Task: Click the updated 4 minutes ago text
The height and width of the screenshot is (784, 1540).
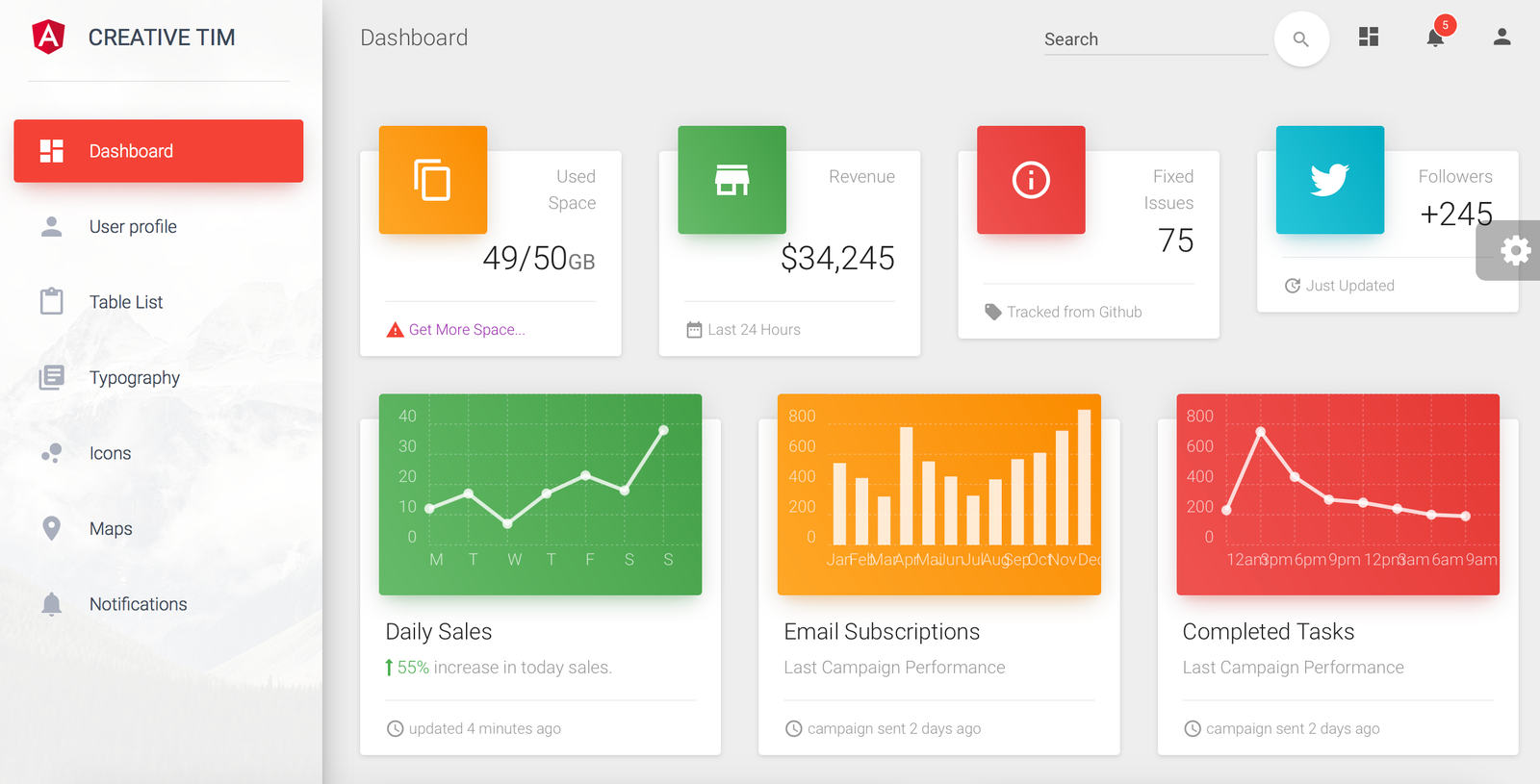Action: point(484,729)
